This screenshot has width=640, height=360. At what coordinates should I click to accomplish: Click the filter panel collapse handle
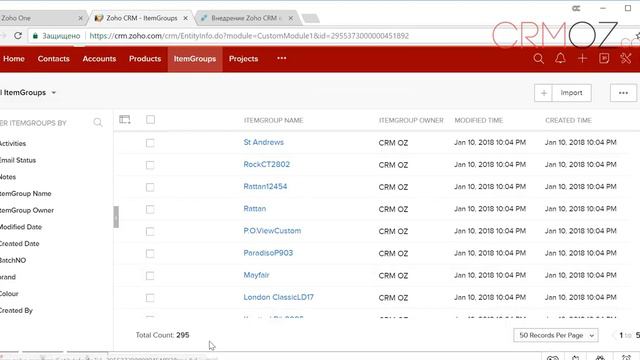coord(116,217)
